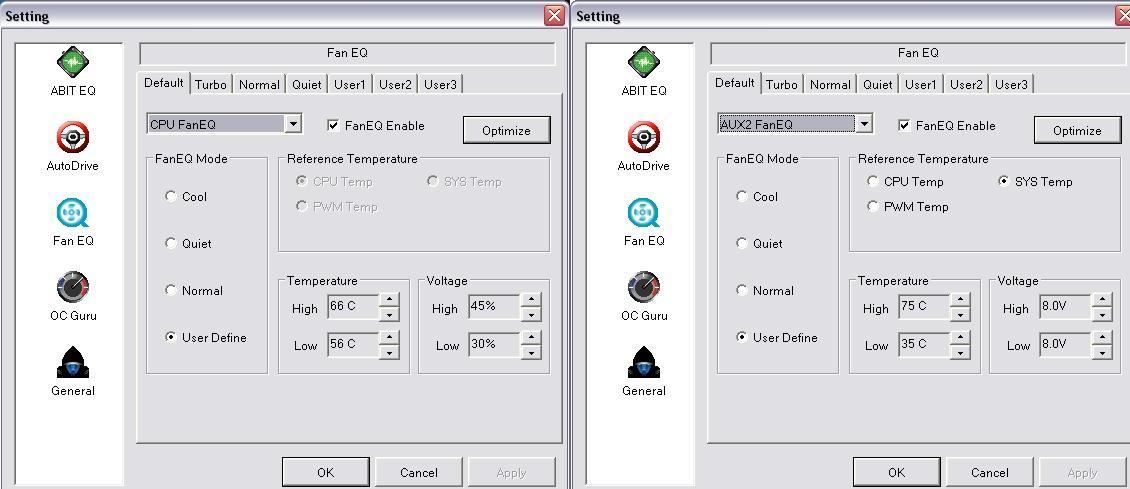The width and height of the screenshot is (1130, 489).
Task: Click the 30% Low voltage field
Action: tap(494, 345)
